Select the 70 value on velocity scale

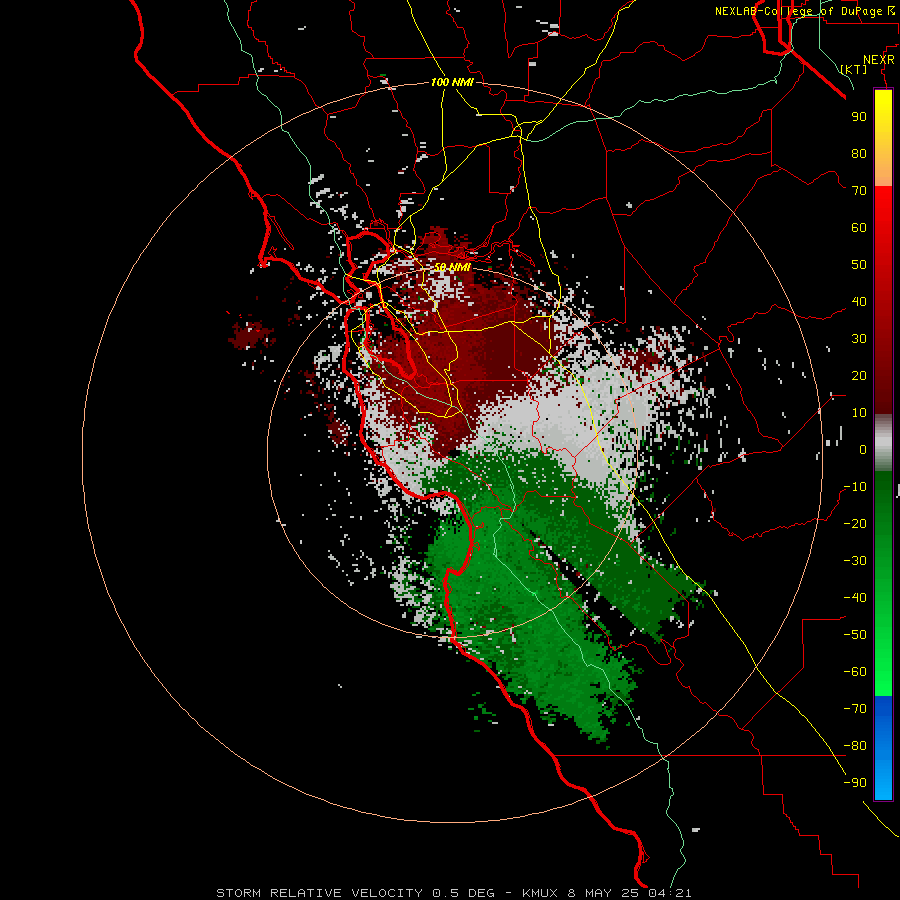coord(859,191)
